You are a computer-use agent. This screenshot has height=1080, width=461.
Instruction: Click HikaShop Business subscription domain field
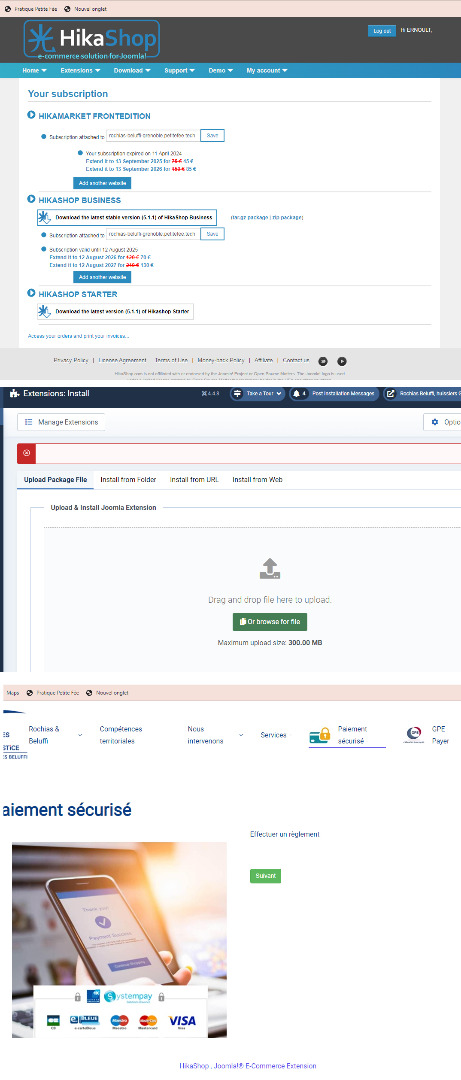(x=152, y=234)
